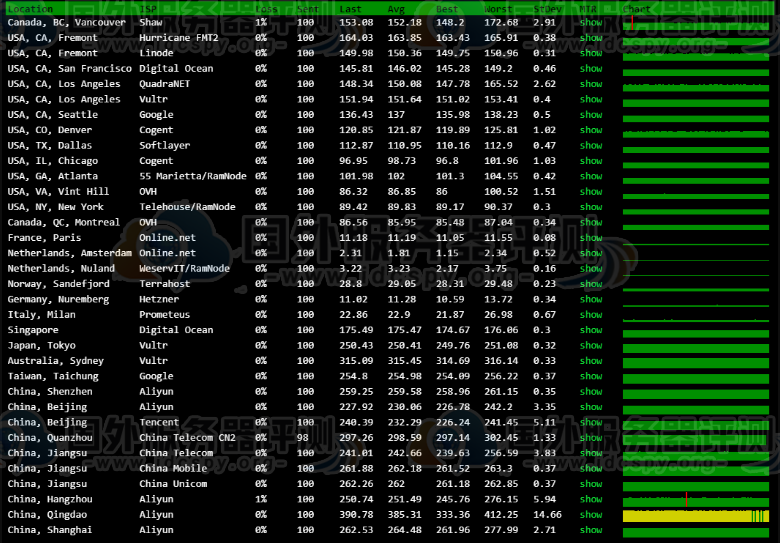The image size is (780, 543).
Task: Click the Australia, Sydney latency chart
Action: coord(695,363)
